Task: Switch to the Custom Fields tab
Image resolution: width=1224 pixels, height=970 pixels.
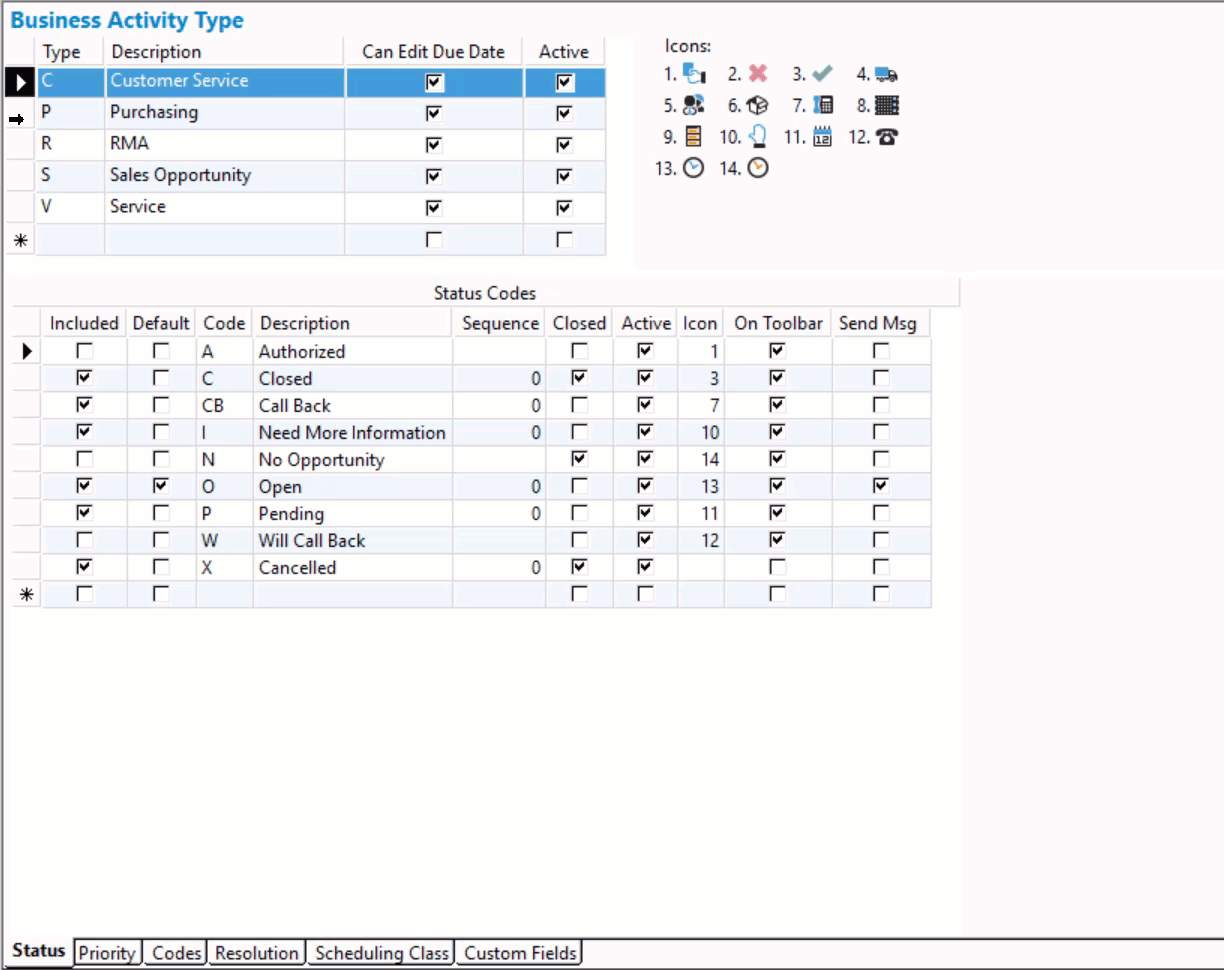Action: [x=519, y=953]
